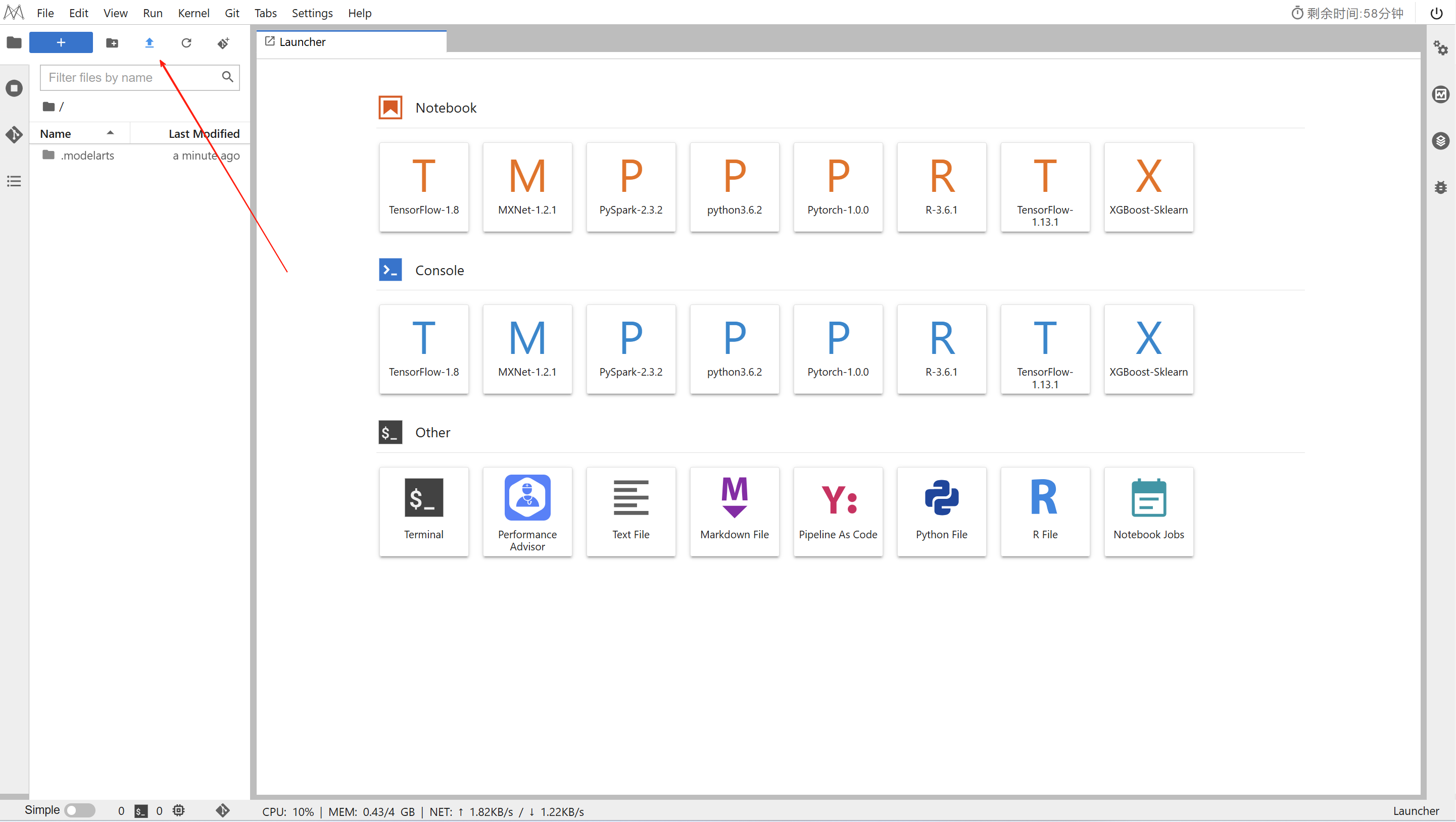Open the Kernel menu

[193, 13]
